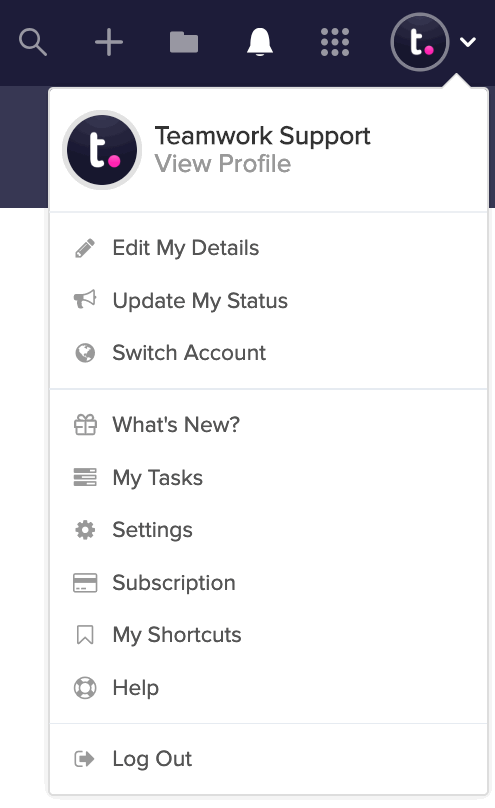Screen dimensions: 495x808
Task: Click the My Shortcuts bookmark icon
Action: coord(85,635)
